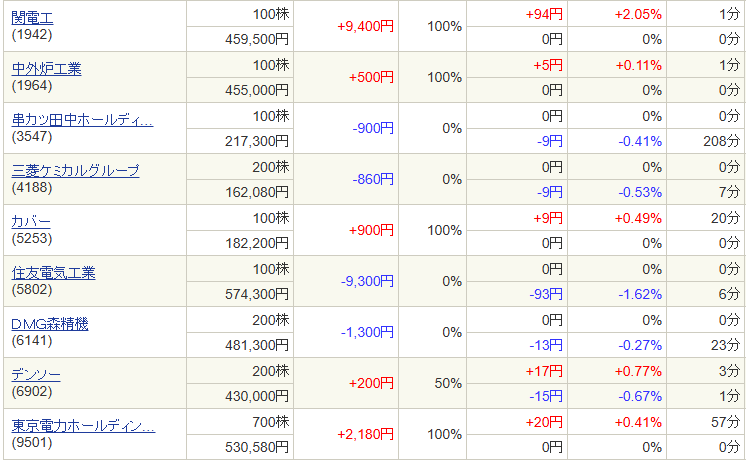This screenshot has height=462, width=746.
Task: Click the -1.62% loss percentage
Action: (638, 294)
